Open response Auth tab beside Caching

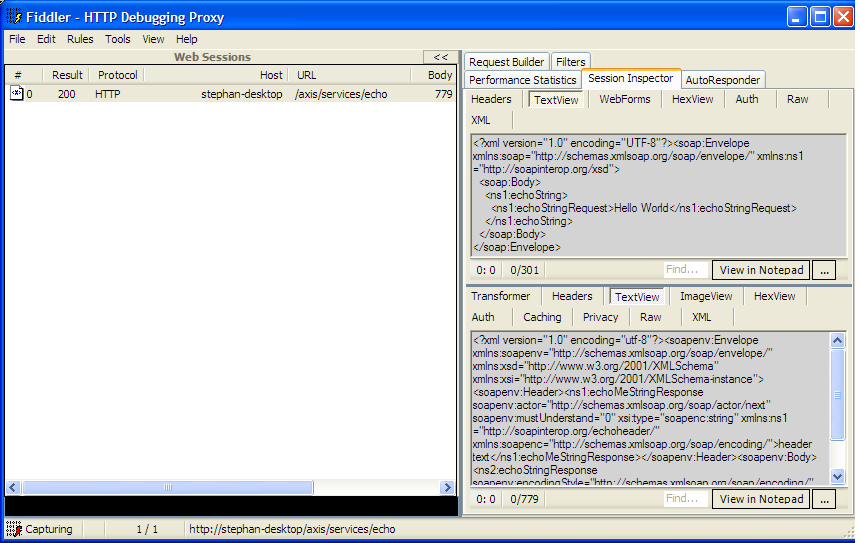(x=483, y=317)
